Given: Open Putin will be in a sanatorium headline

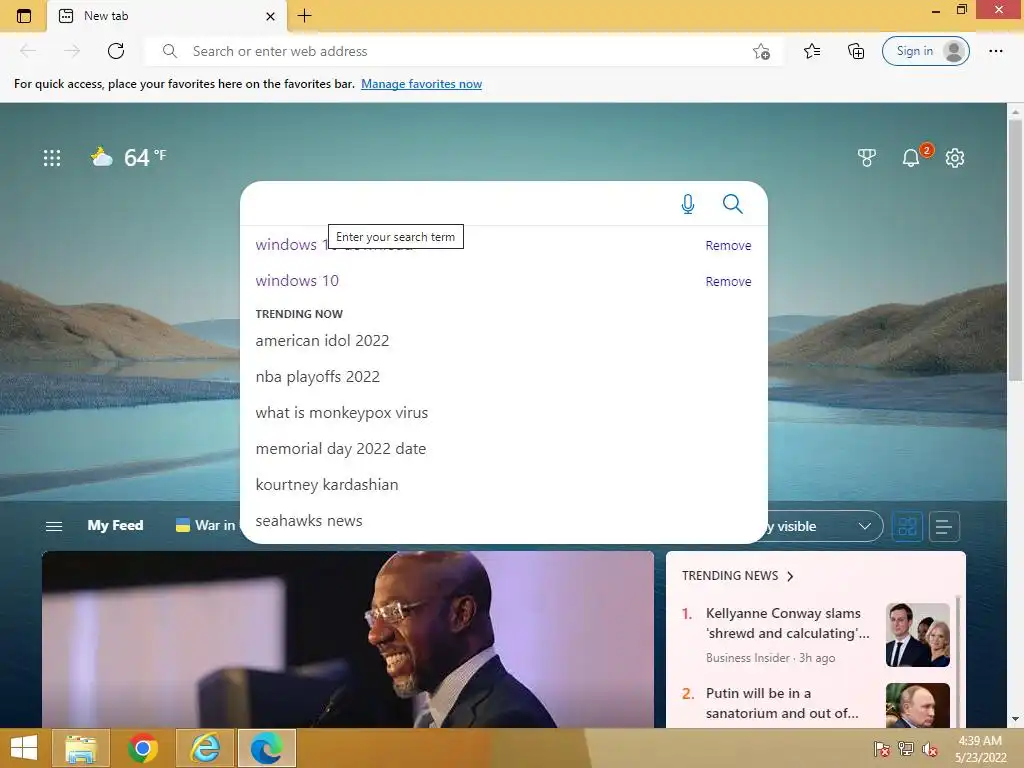Looking at the screenshot, I should tap(782, 703).
